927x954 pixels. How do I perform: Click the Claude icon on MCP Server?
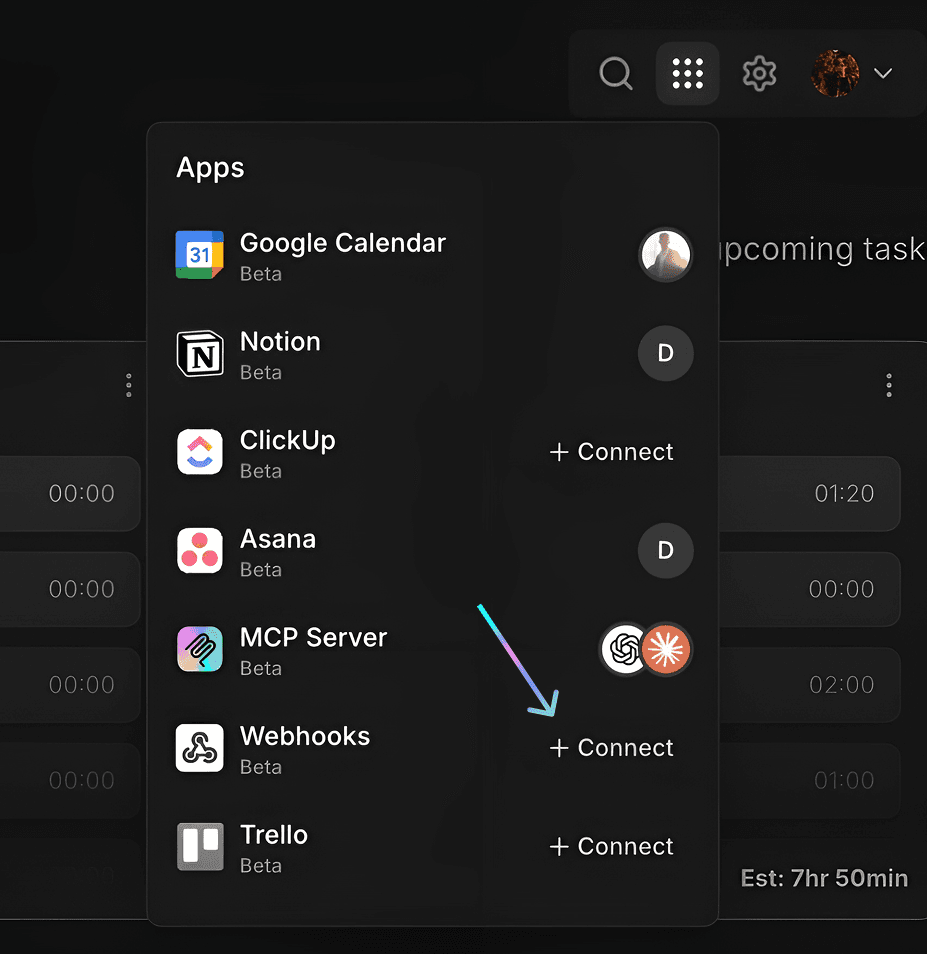pos(667,649)
